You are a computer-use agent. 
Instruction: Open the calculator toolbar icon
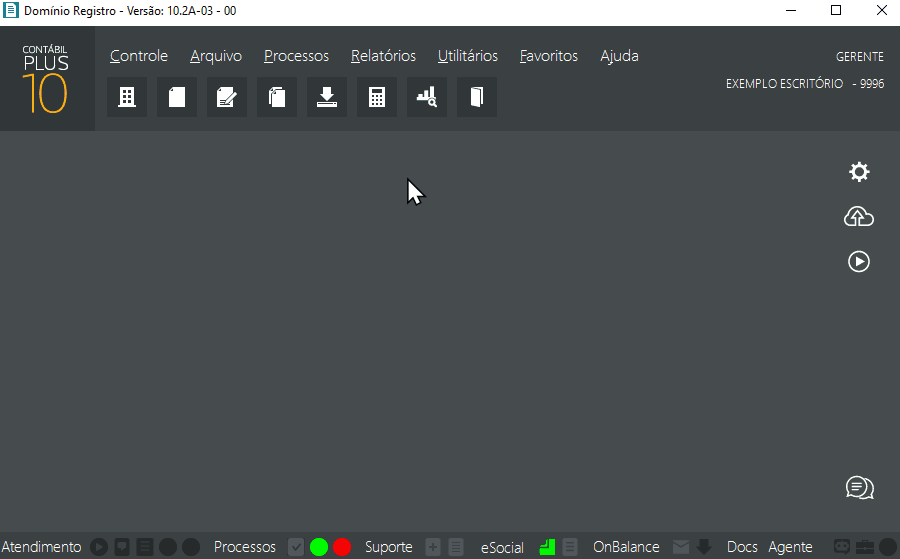tap(377, 97)
